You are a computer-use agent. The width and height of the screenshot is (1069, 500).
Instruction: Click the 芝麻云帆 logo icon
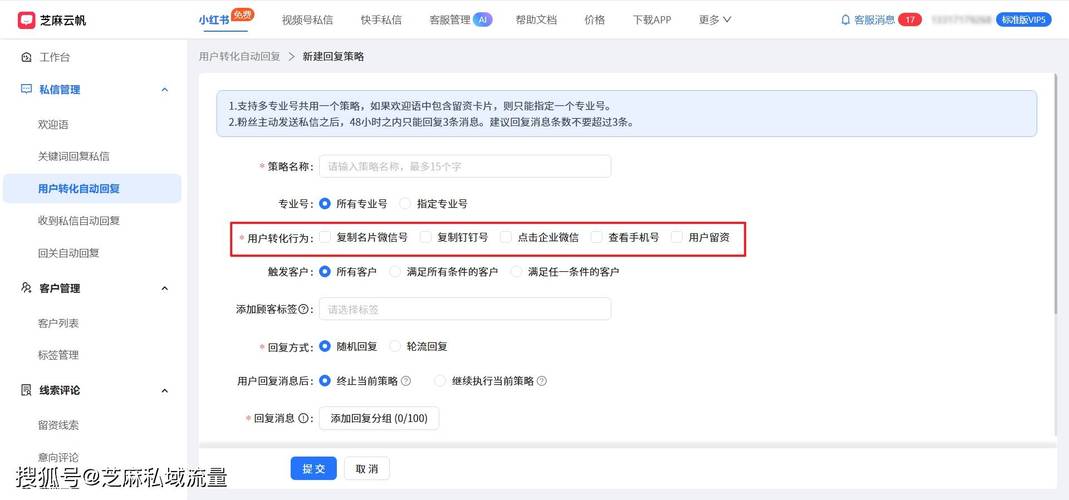[27, 20]
